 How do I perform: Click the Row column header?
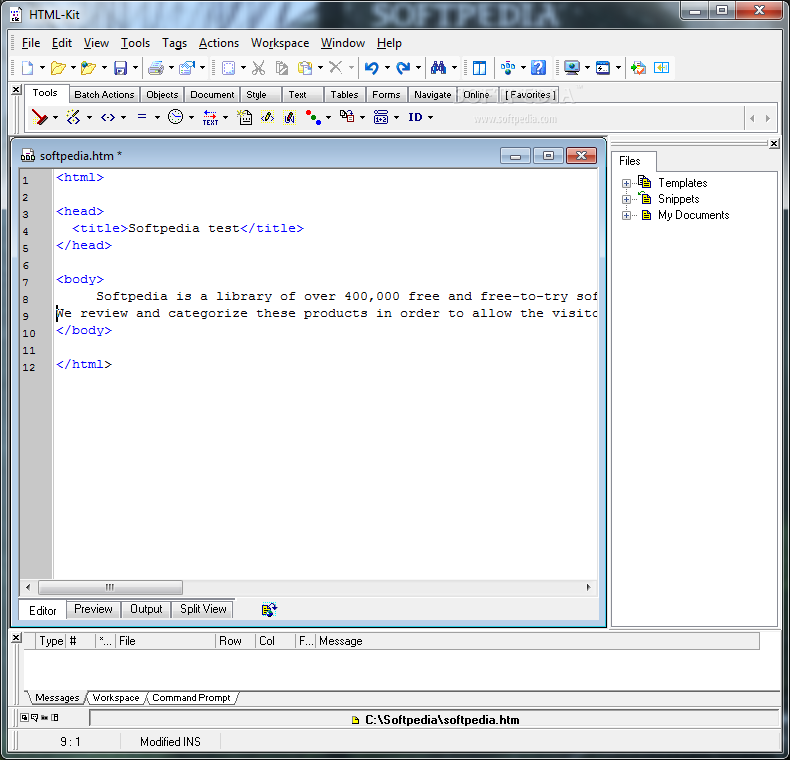pyautogui.click(x=235, y=641)
